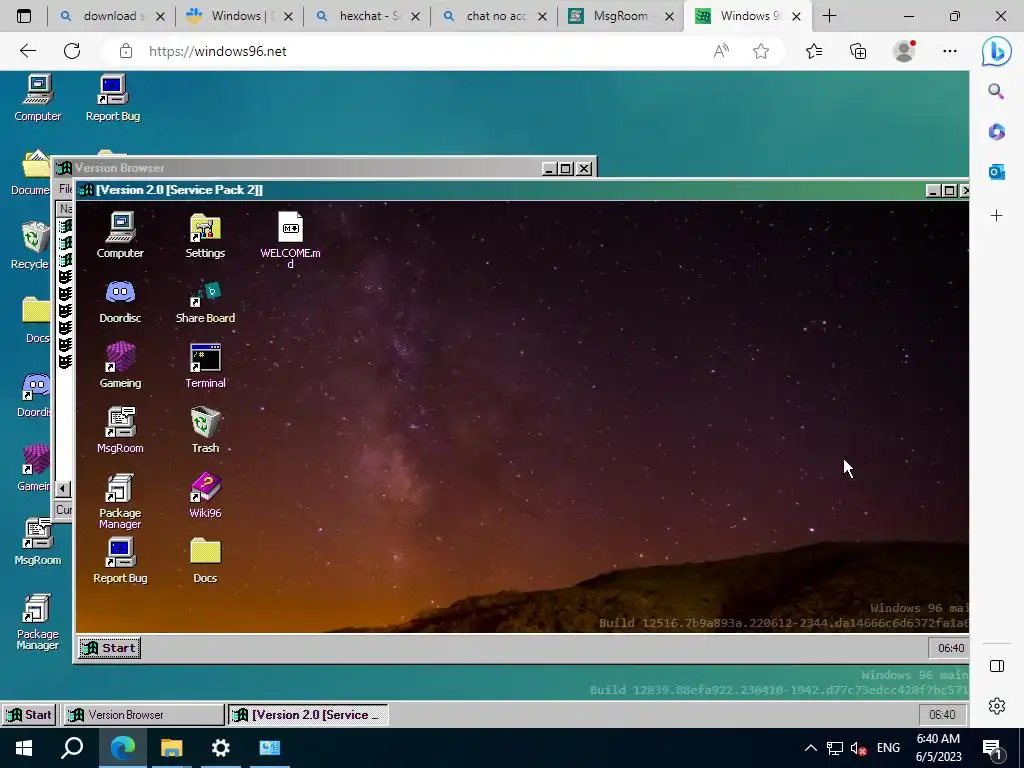Image resolution: width=1024 pixels, height=768 pixels.
Task: Open Gameing icon in Version 2.0 window
Action: [x=120, y=365]
